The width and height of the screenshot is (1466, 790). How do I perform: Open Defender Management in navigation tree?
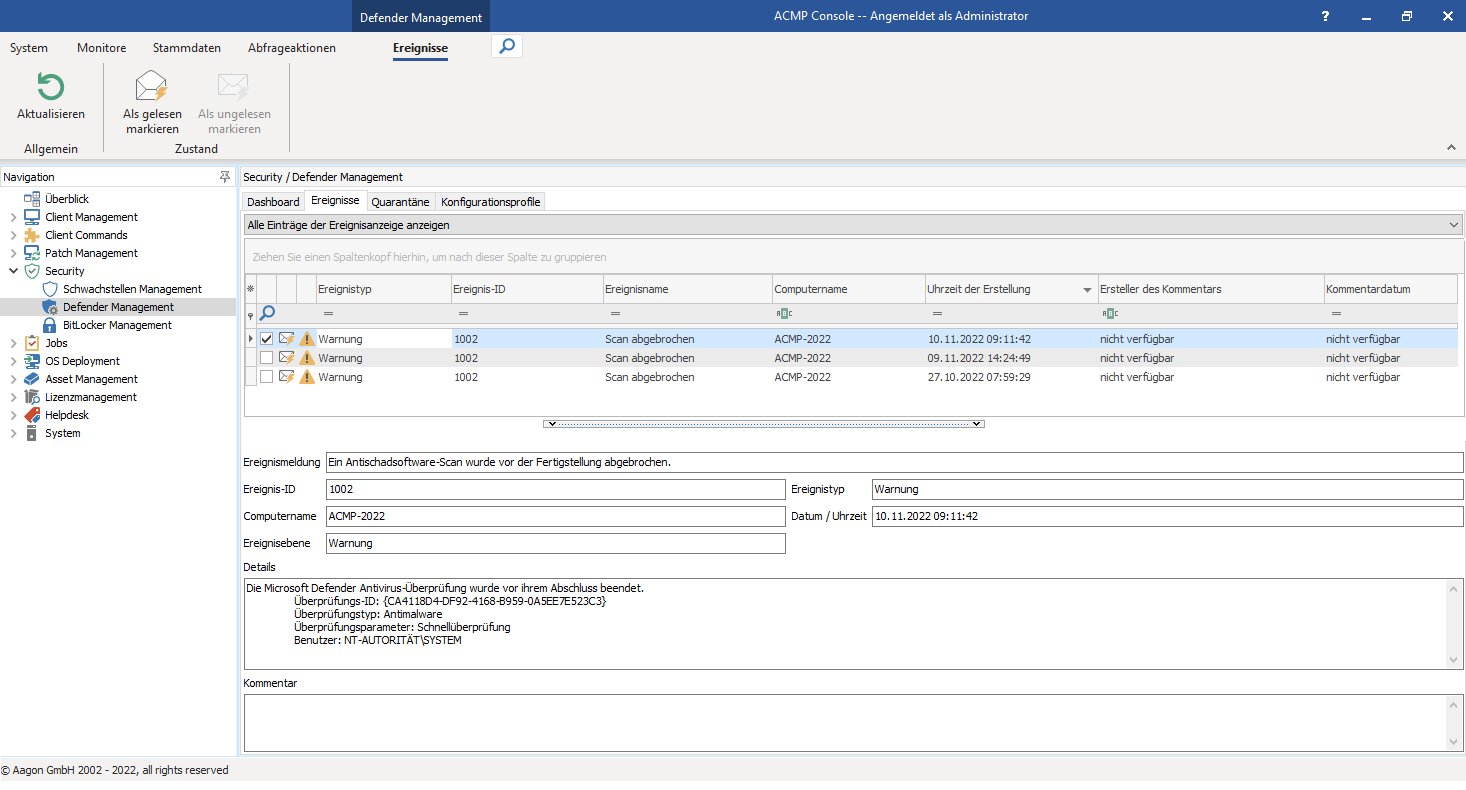click(x=118, y=307)
